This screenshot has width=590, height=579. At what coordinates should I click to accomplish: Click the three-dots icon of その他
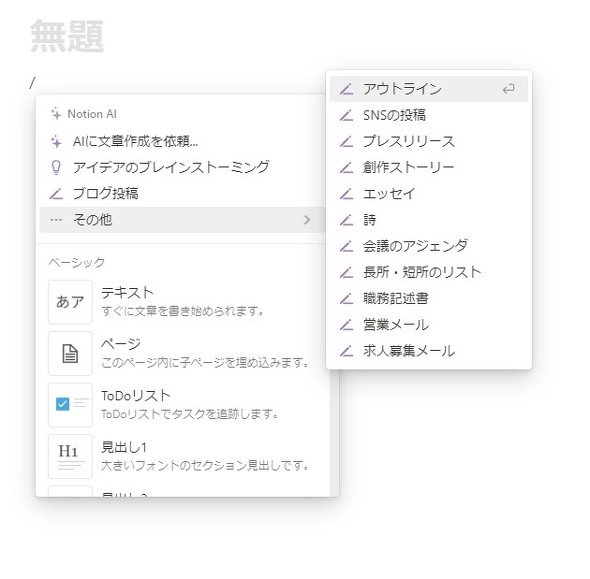[56, 220]
